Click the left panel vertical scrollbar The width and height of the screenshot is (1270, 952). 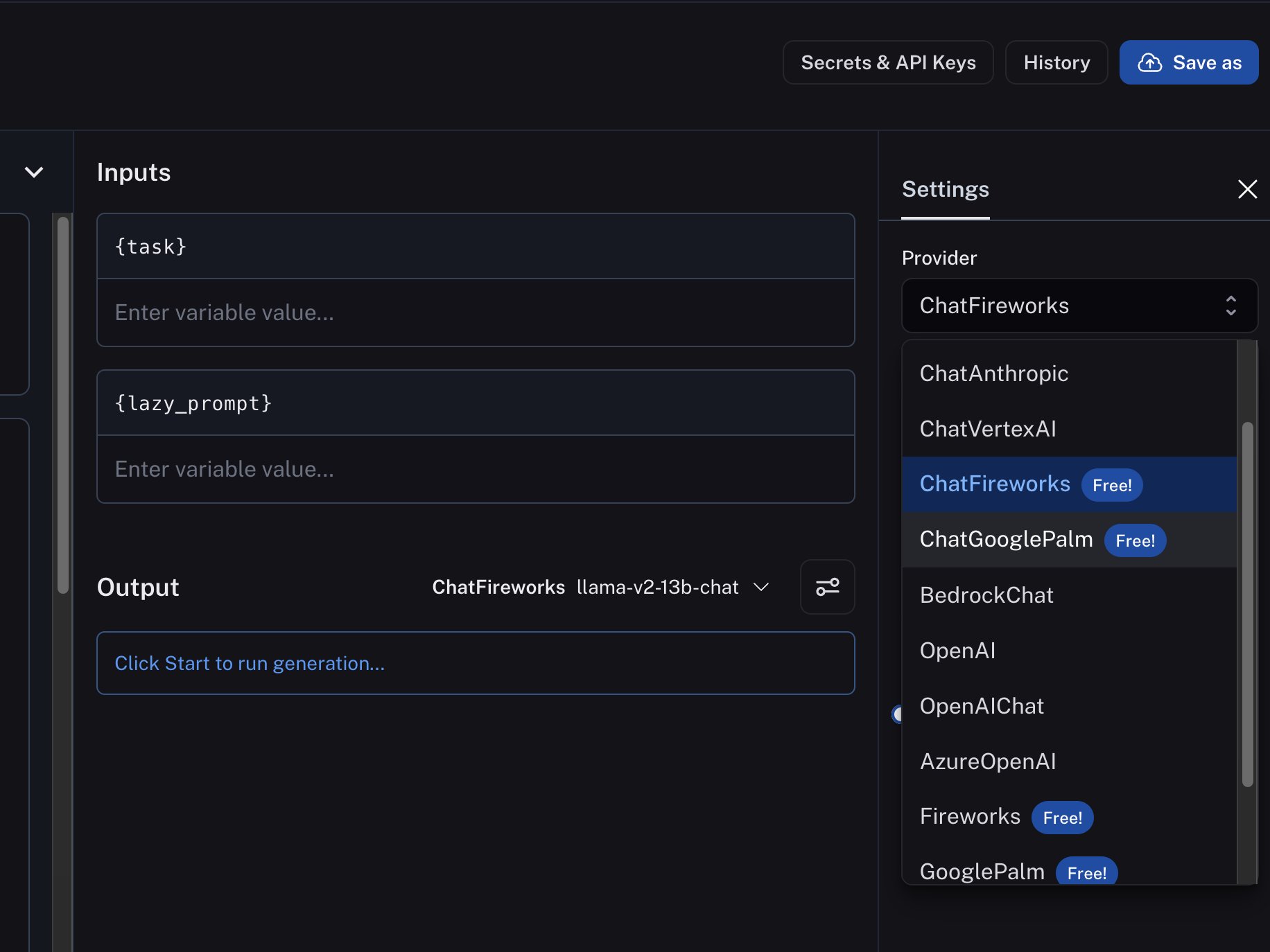click(x=63, y=405)
